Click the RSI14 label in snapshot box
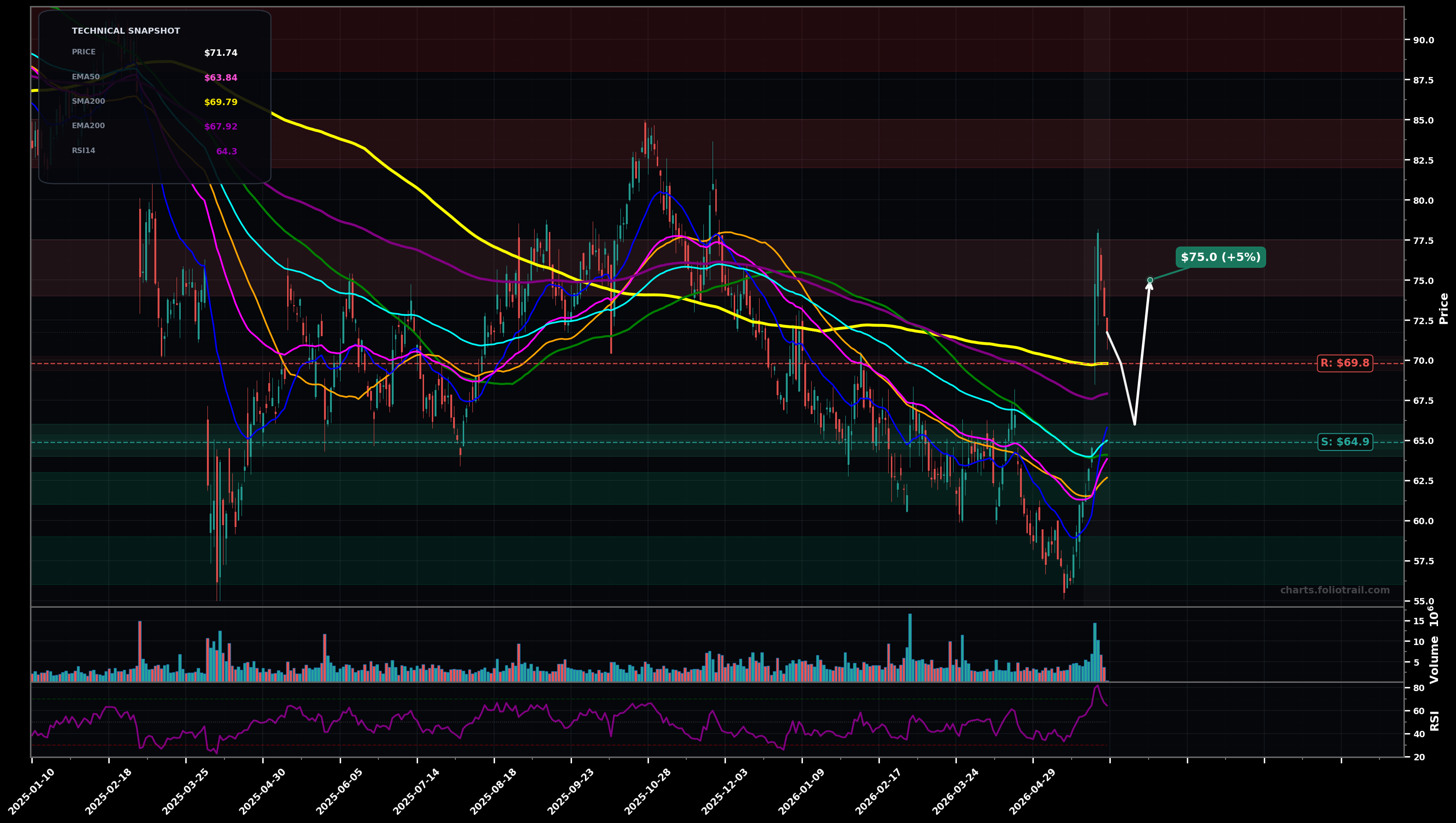The height and width of the screenshot is (823, 1456). [83, 150]
